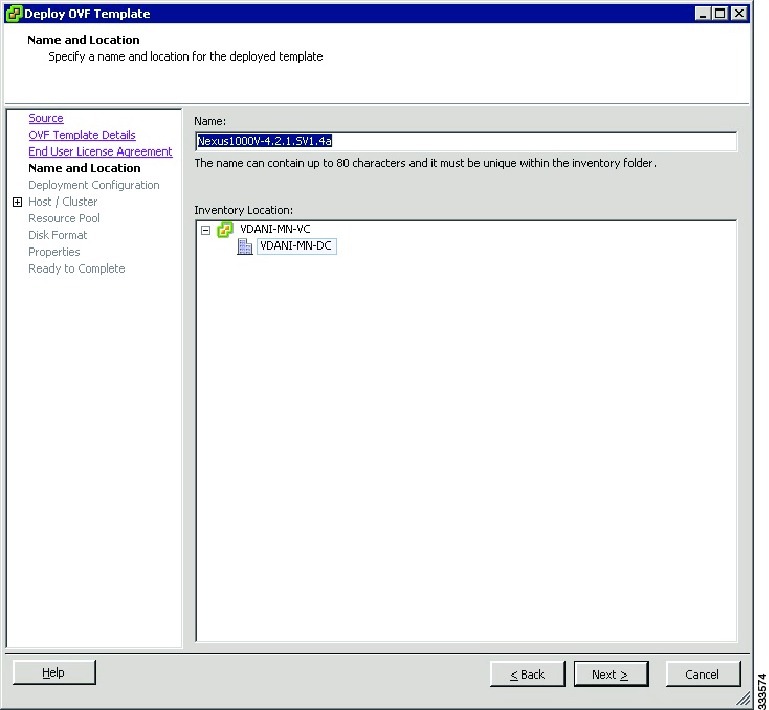Click the Host / Cluster step label
This screenshot has height=710, width=769.
click(63, 202)
